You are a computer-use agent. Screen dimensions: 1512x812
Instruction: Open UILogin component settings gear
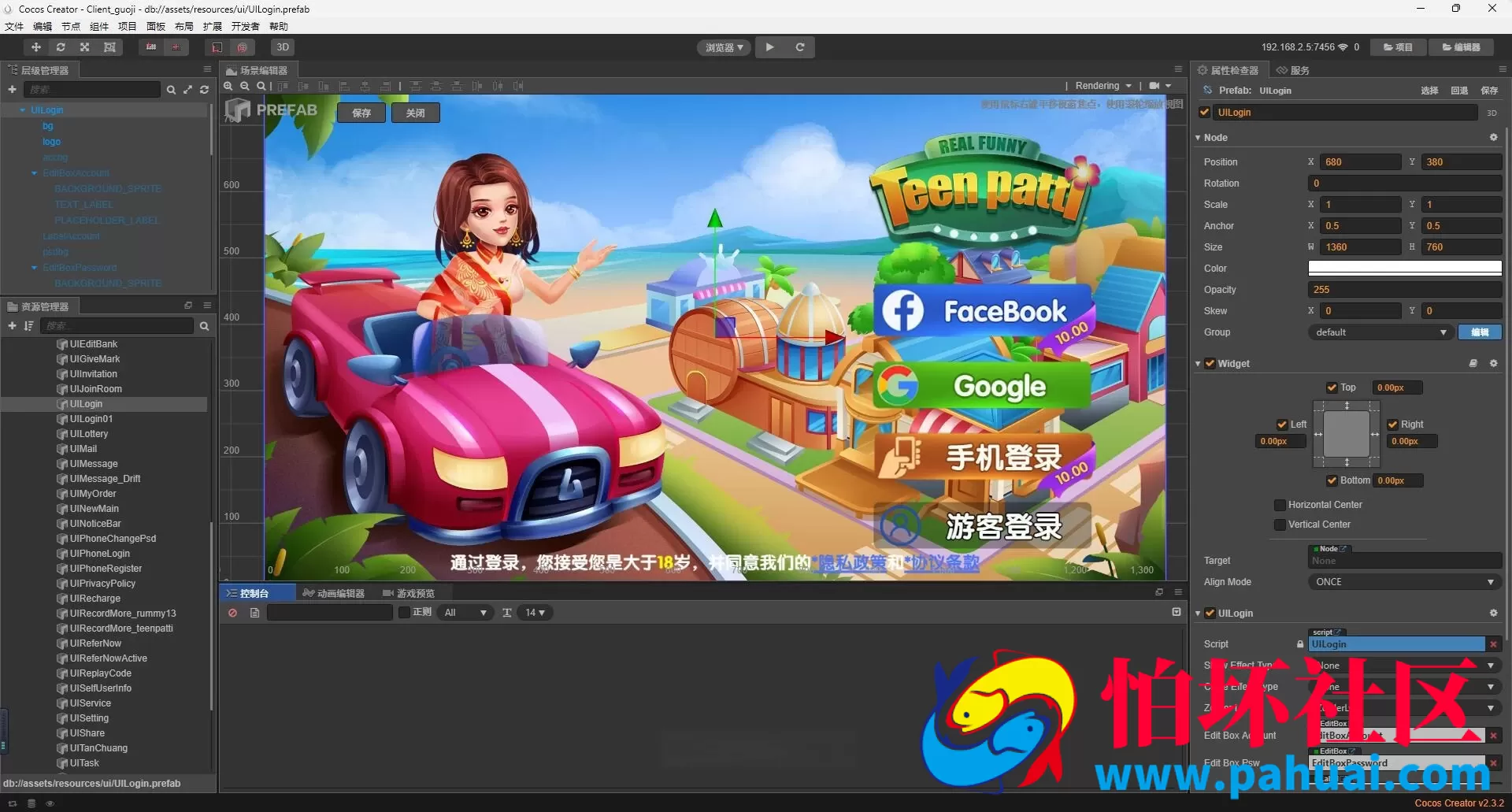click(1493, 613)
